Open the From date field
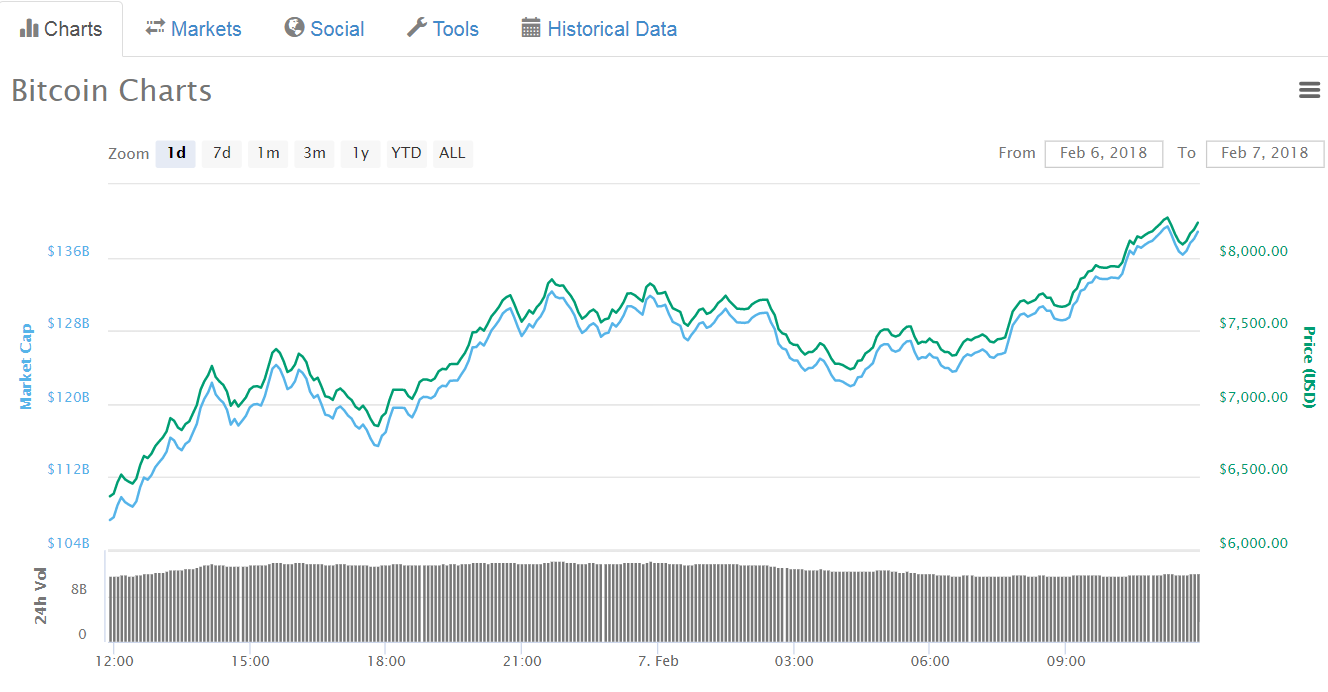 (x=1103, y=153)
